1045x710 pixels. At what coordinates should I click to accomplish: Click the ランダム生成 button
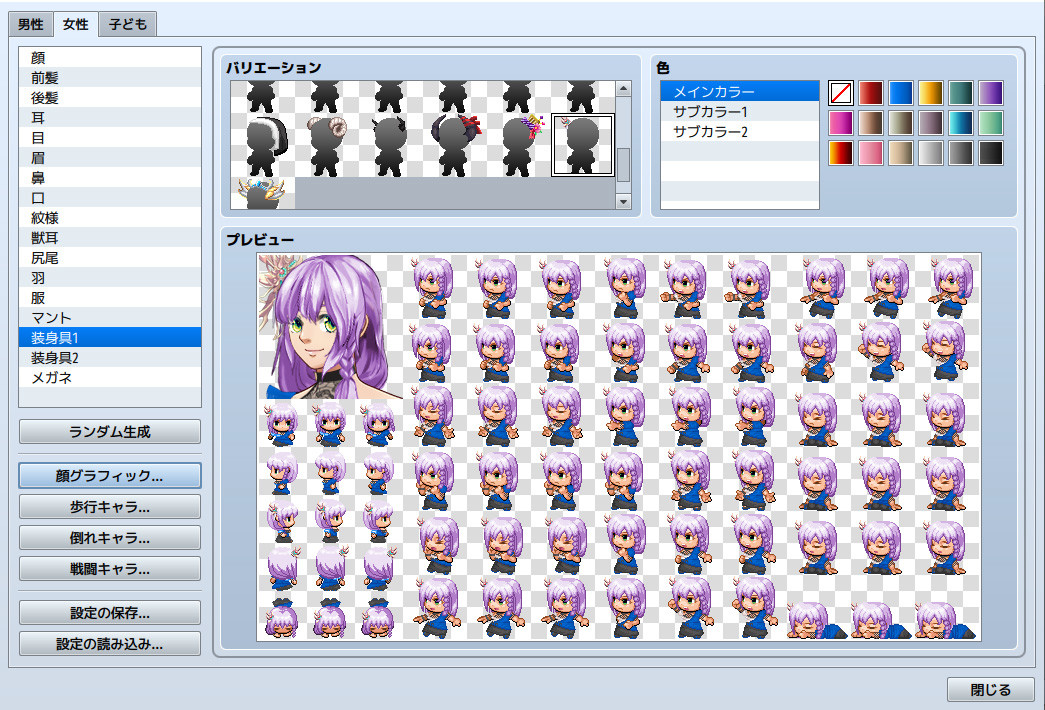[x=108, y=432]
